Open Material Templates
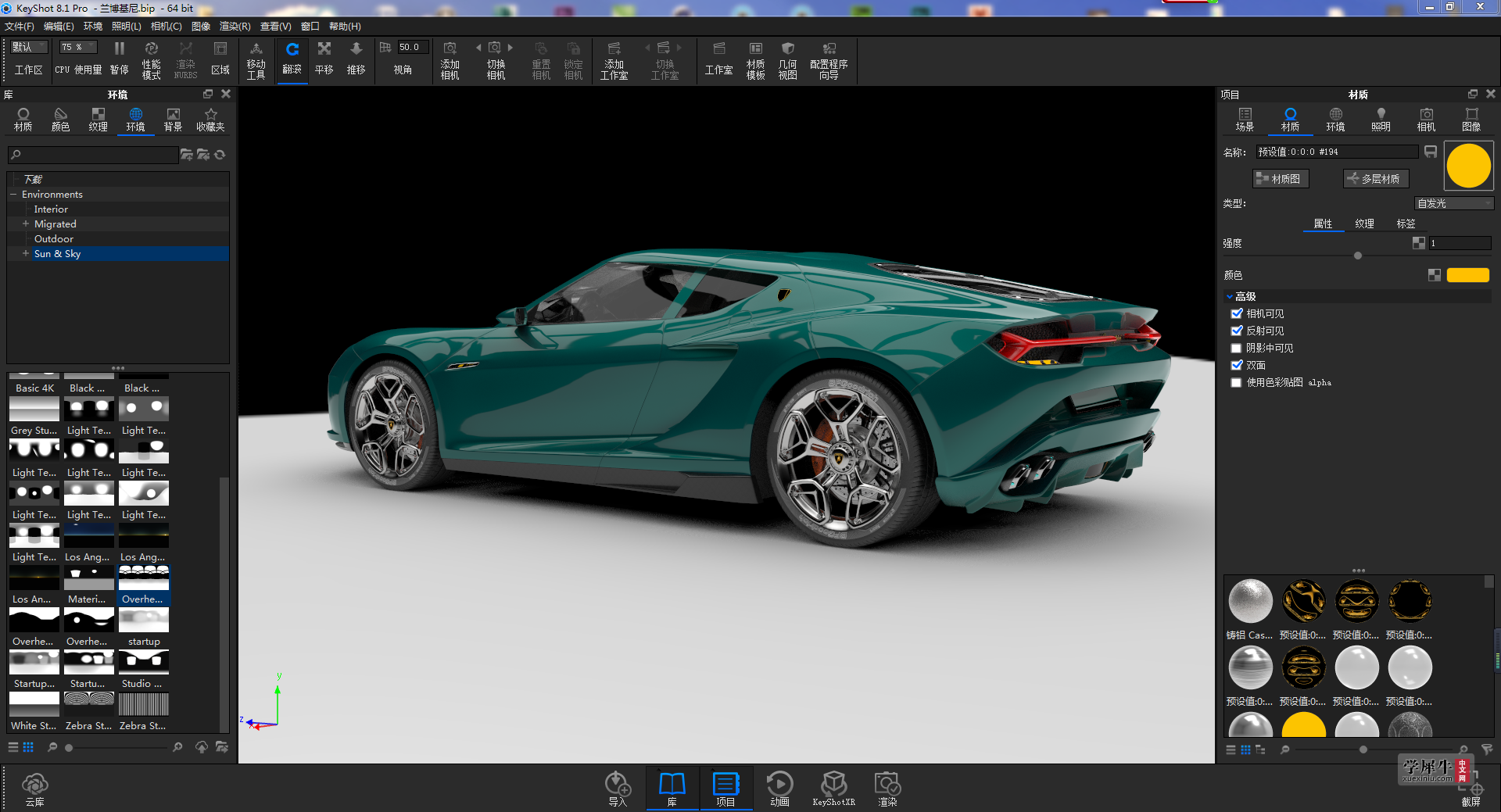 coord(755,59)
